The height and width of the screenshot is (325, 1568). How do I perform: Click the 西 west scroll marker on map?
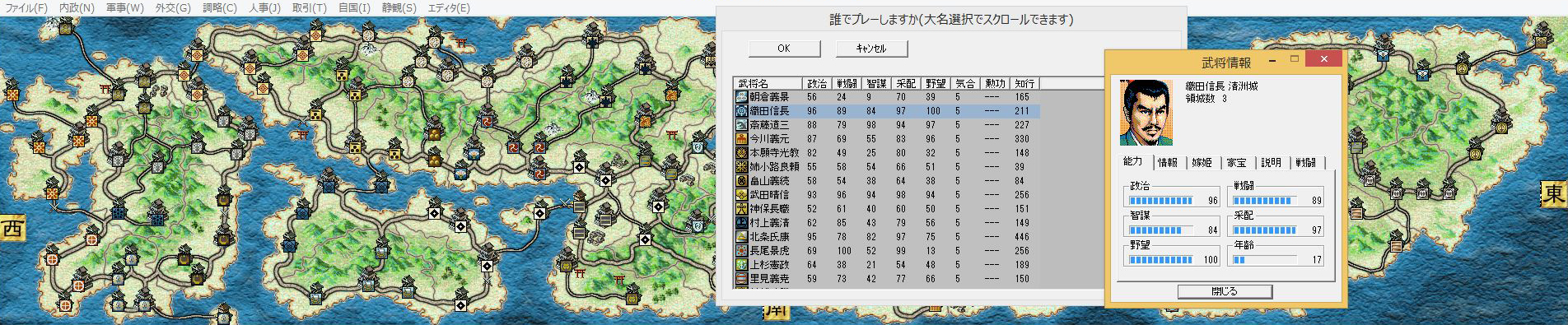point(12,227)
